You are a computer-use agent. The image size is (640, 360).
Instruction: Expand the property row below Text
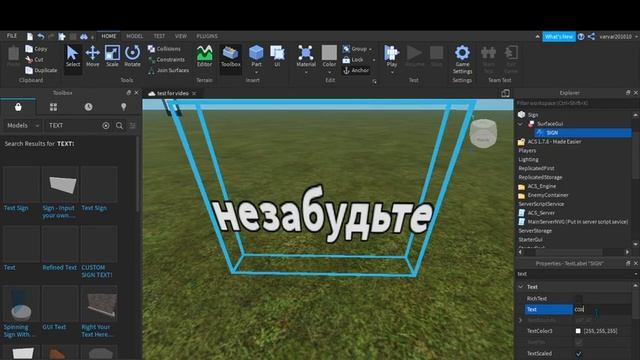[x=520, y=320]
